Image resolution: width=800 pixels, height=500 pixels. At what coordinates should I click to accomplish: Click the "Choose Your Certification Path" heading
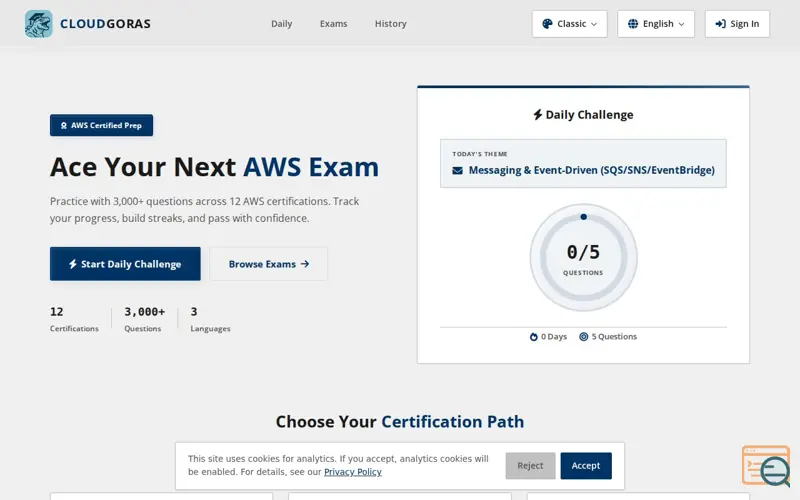400,421
